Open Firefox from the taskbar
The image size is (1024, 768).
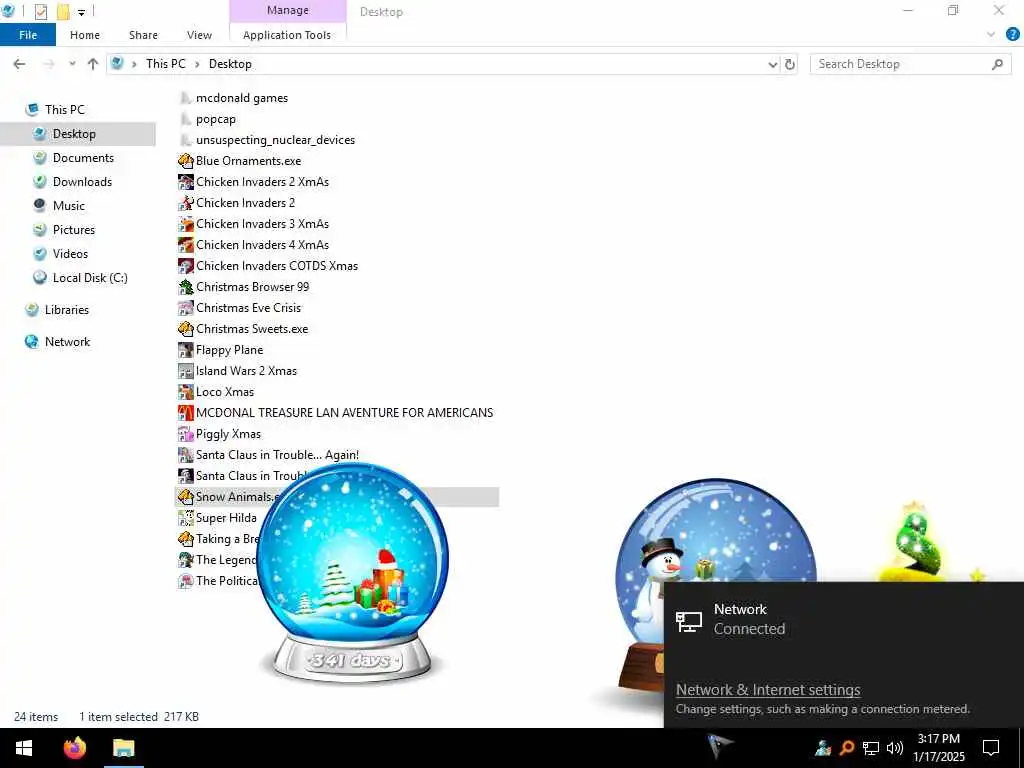pos(74,748)
